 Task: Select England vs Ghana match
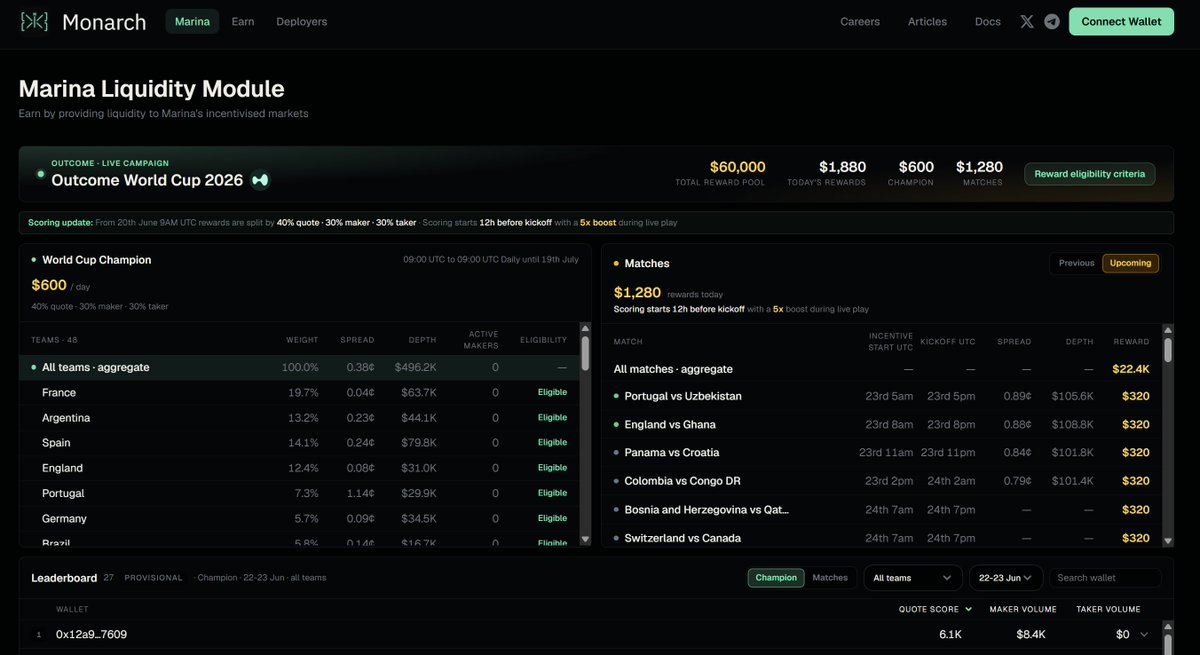click(x=881, y=424)
